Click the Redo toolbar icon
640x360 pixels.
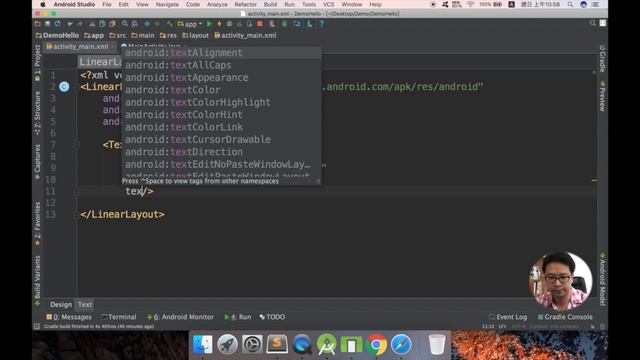(x=80, y=24)
